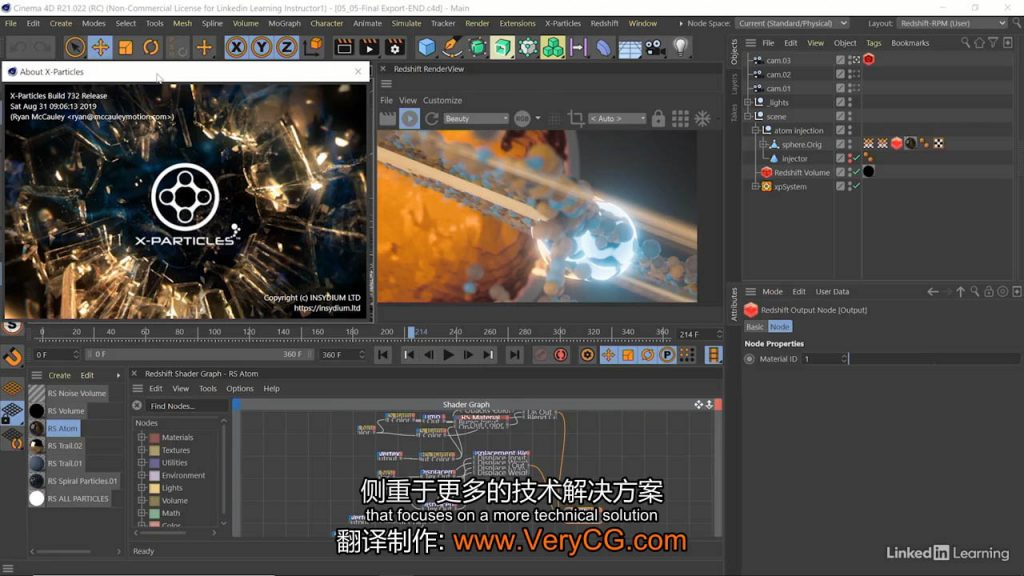Click the coordinate system cube icon
Screen dimensions: 1024x576
313,47
